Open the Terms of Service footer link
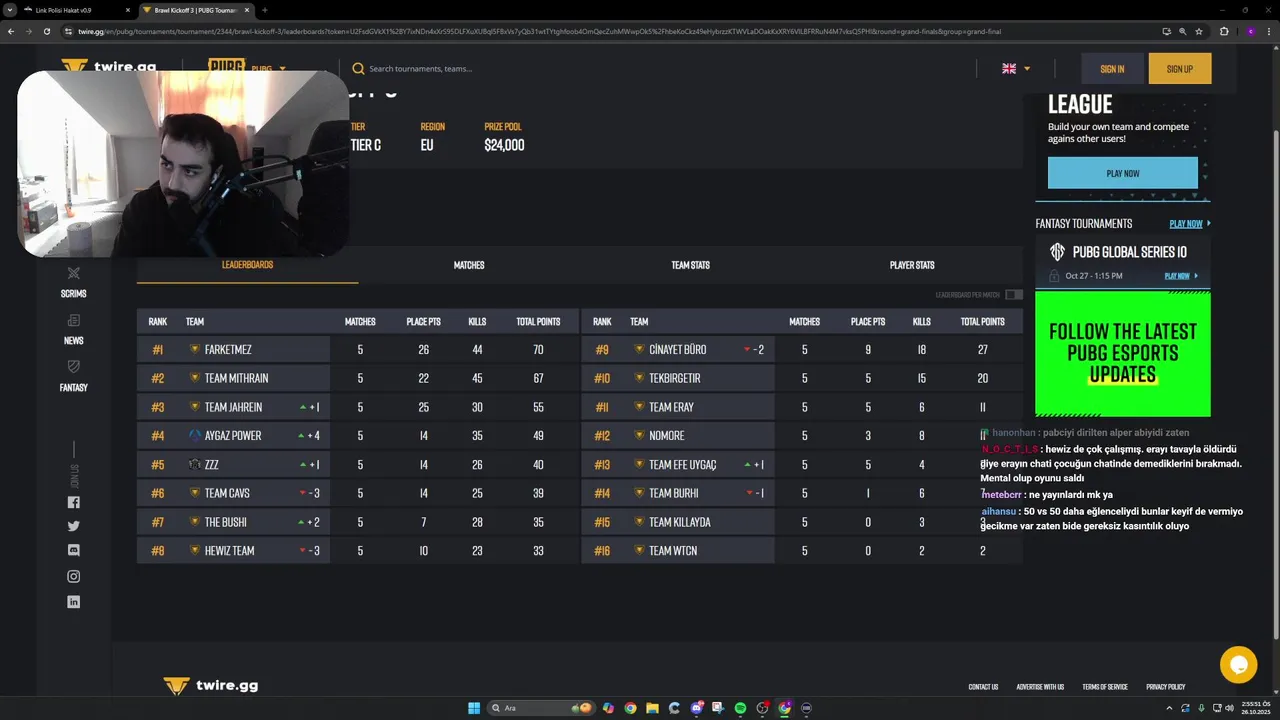 point(1105,687)
